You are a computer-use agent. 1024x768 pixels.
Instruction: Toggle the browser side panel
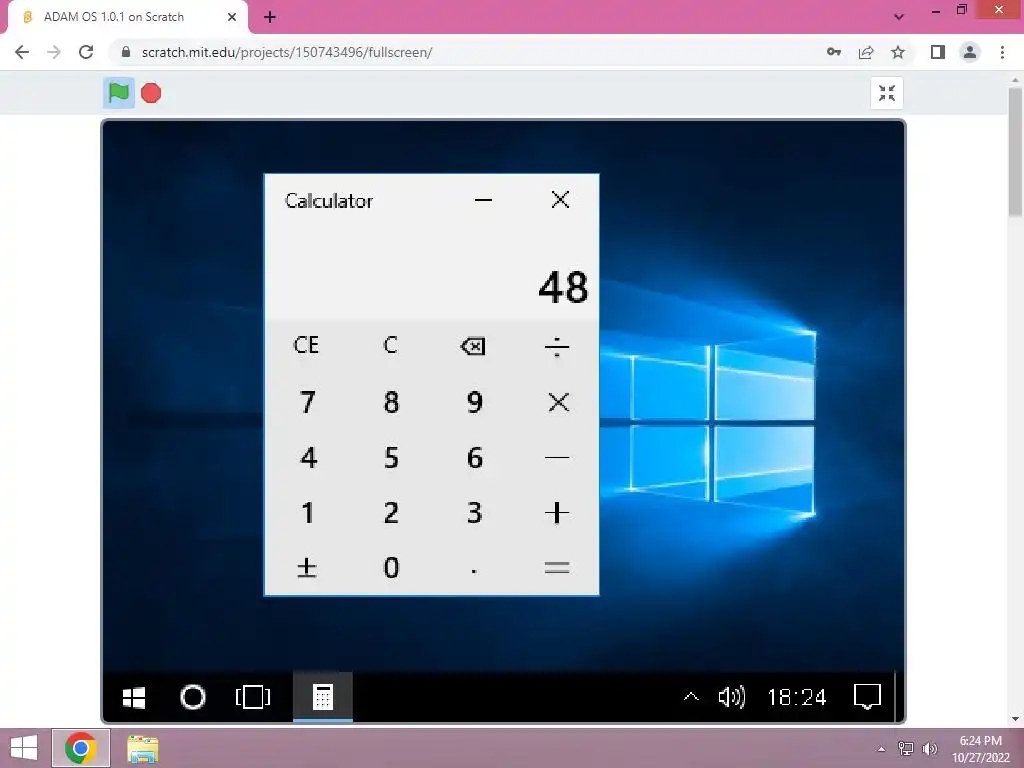point(938,52)
